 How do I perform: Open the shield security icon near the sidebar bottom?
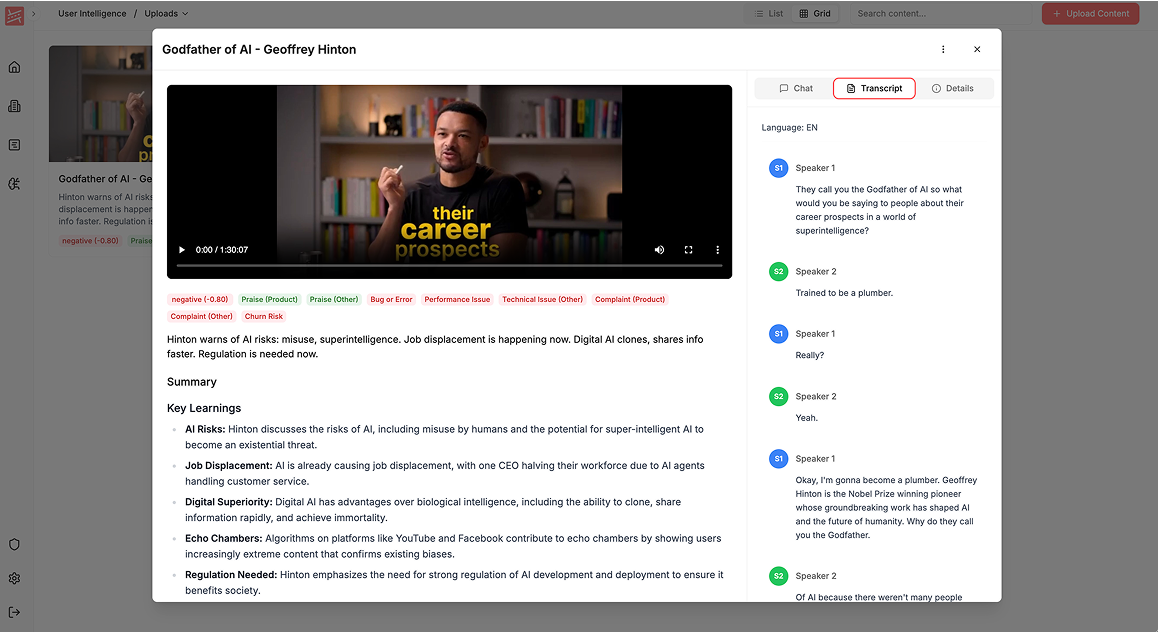[x=14, y=544]
